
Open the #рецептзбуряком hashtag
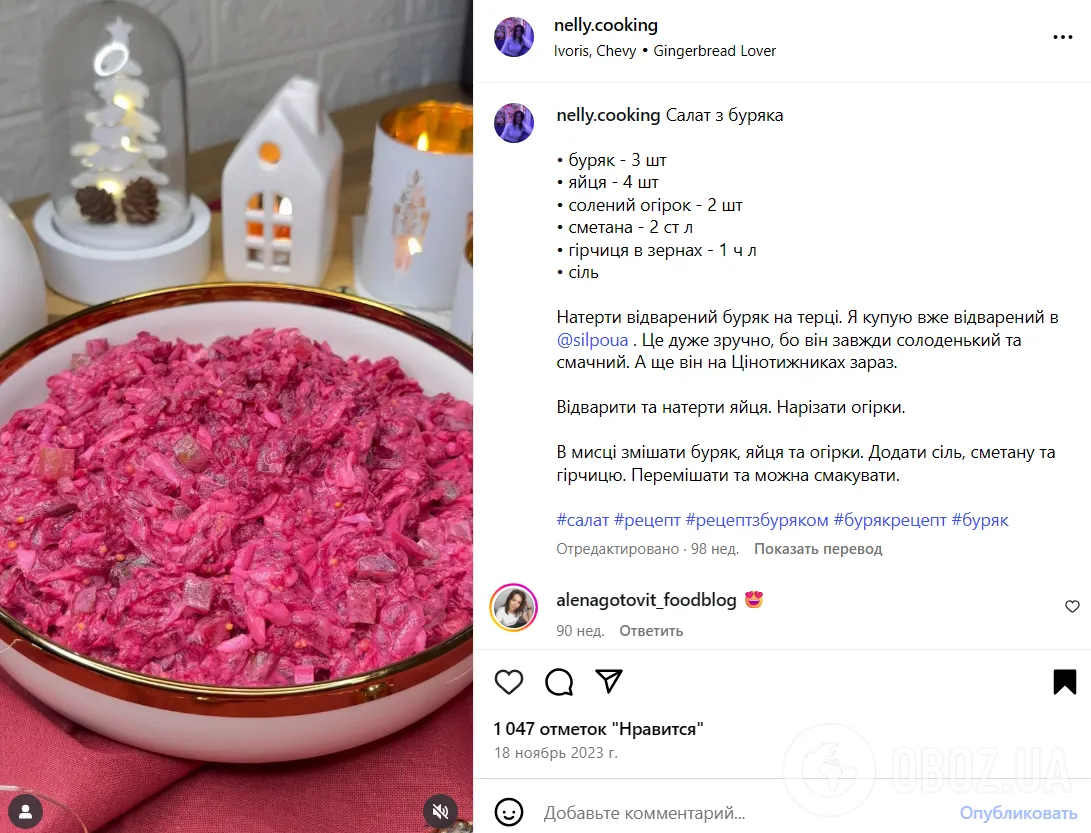(757, 520)
